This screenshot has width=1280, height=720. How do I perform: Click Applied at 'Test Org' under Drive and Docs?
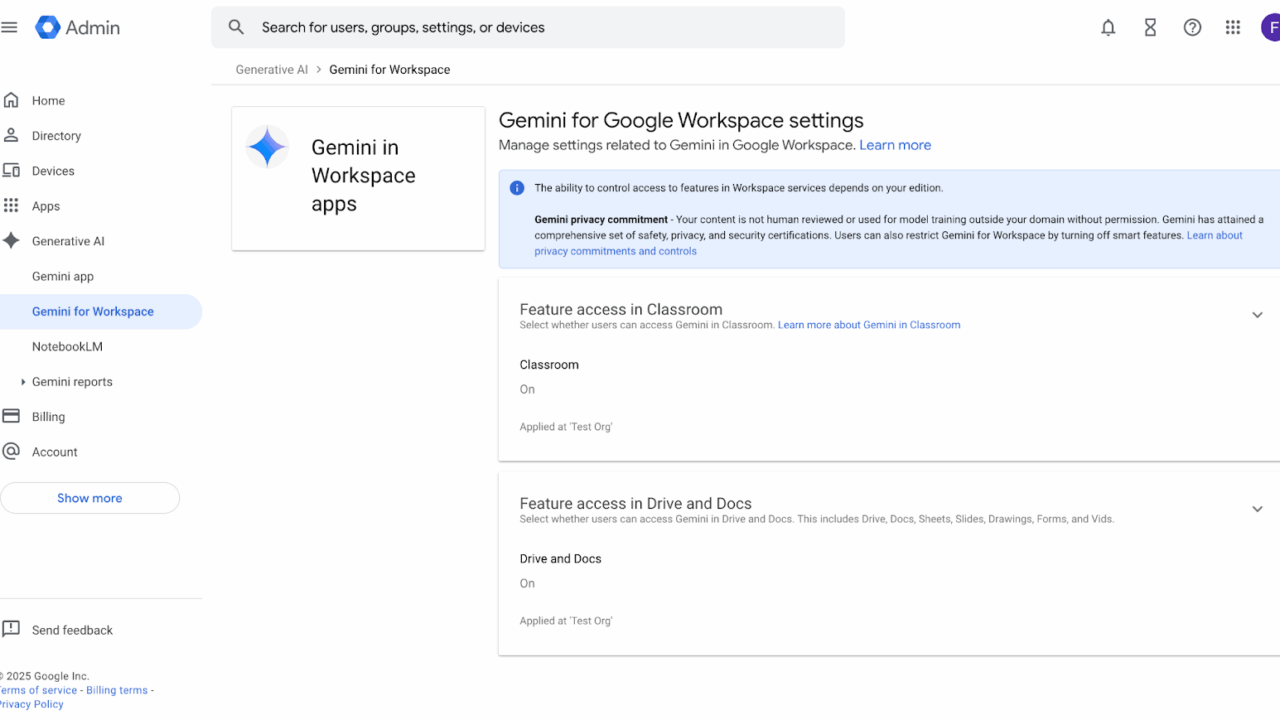tap(566, 621)
